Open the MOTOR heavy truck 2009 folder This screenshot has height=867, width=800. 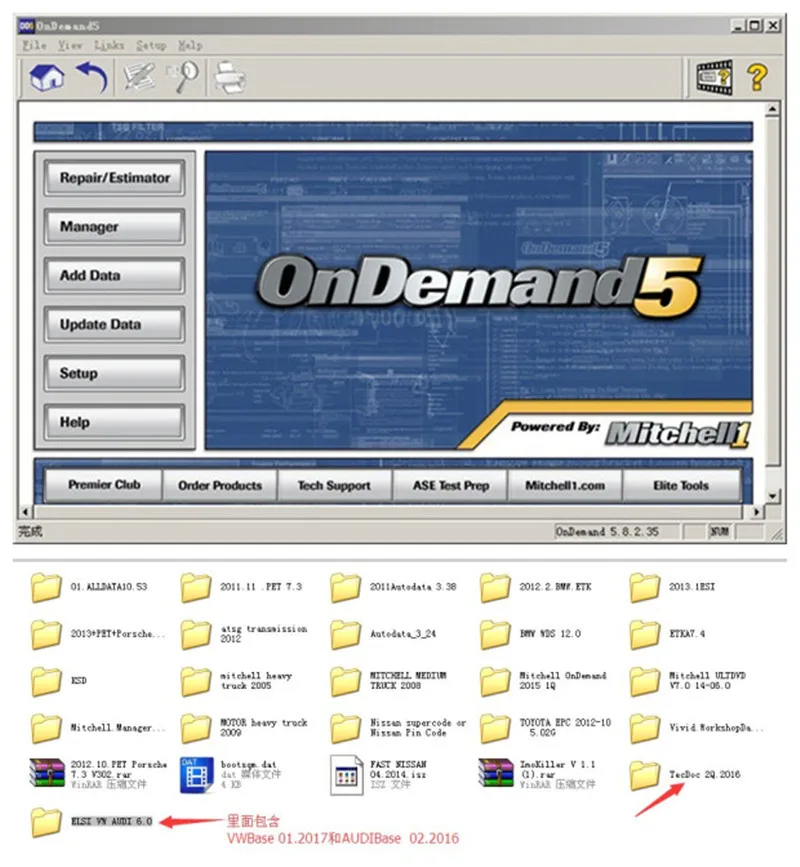coord(244,728)
